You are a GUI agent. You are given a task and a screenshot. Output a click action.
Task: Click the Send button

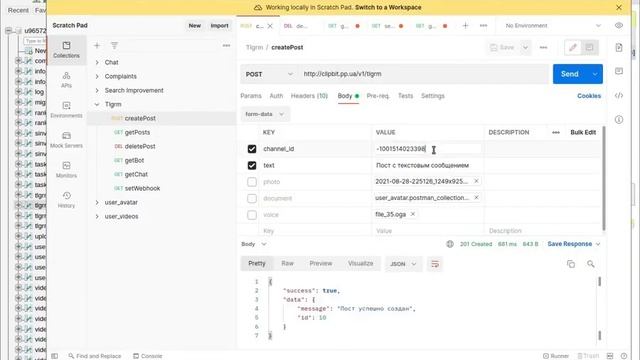(570, 74)
